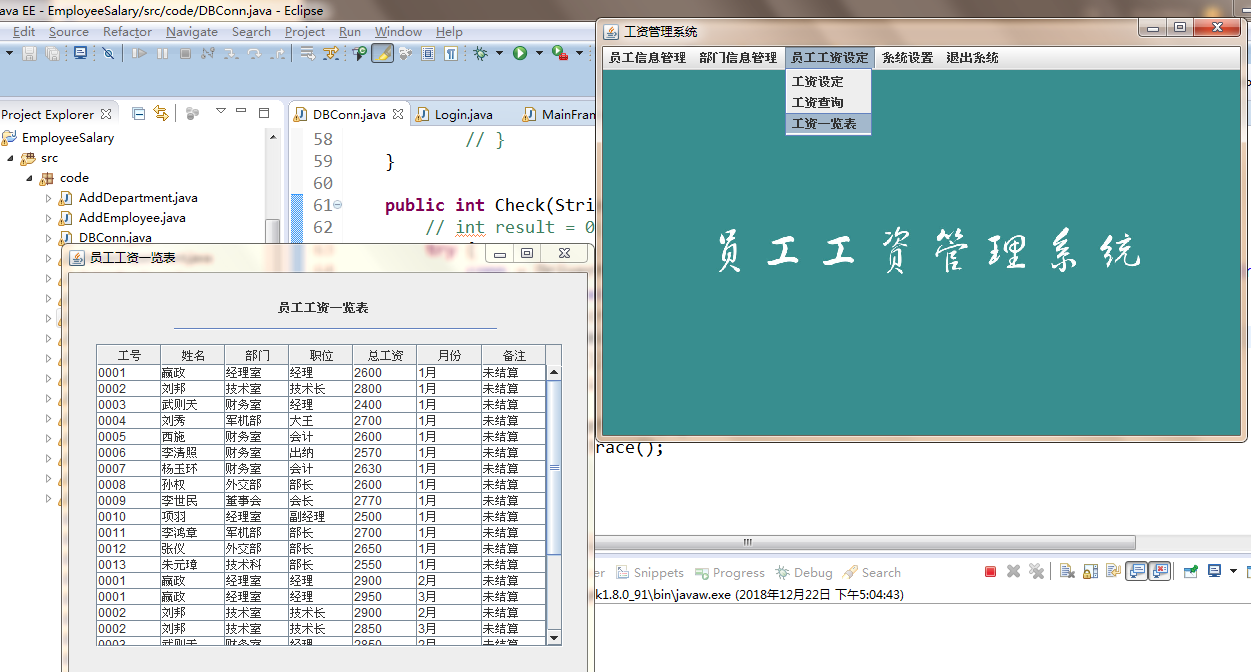Screen dimensions: 1251x672
Task: Click the Run Last Tool (coverage) icon
Action: pos(560,53)
